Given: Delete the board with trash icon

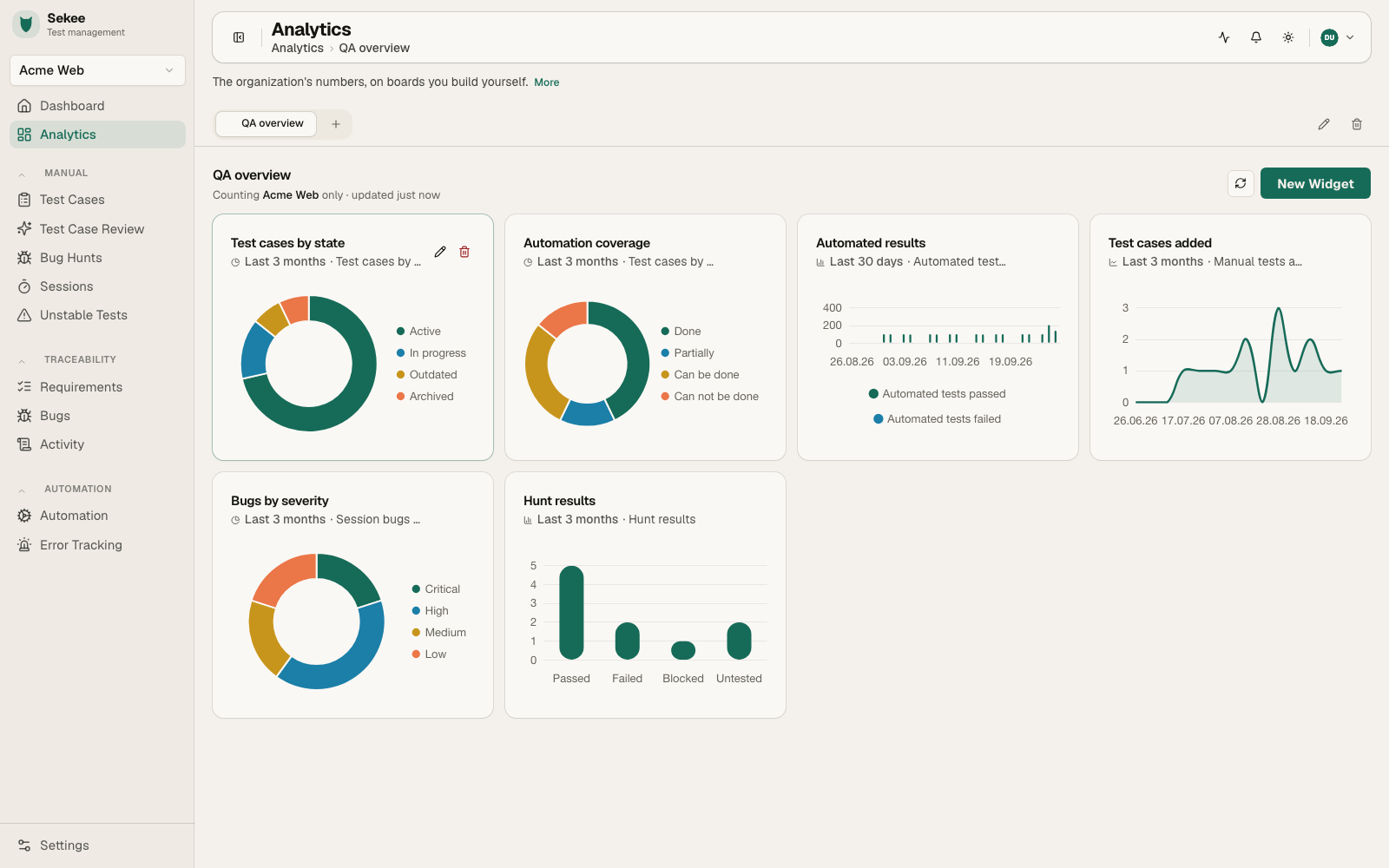Looking at the screenshot, I should (x=1357, y=124).
